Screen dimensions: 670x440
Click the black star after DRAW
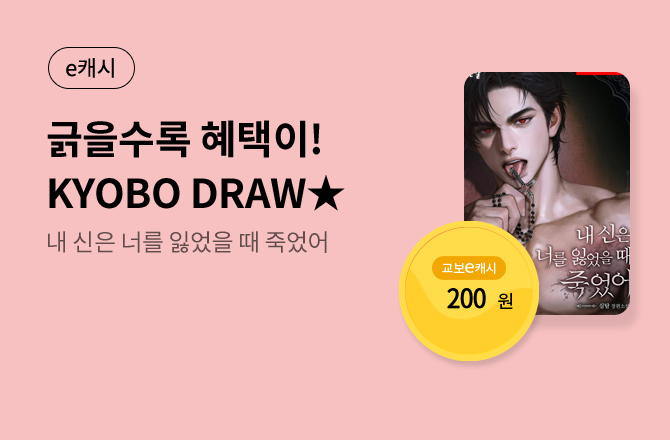coord(326,194)
